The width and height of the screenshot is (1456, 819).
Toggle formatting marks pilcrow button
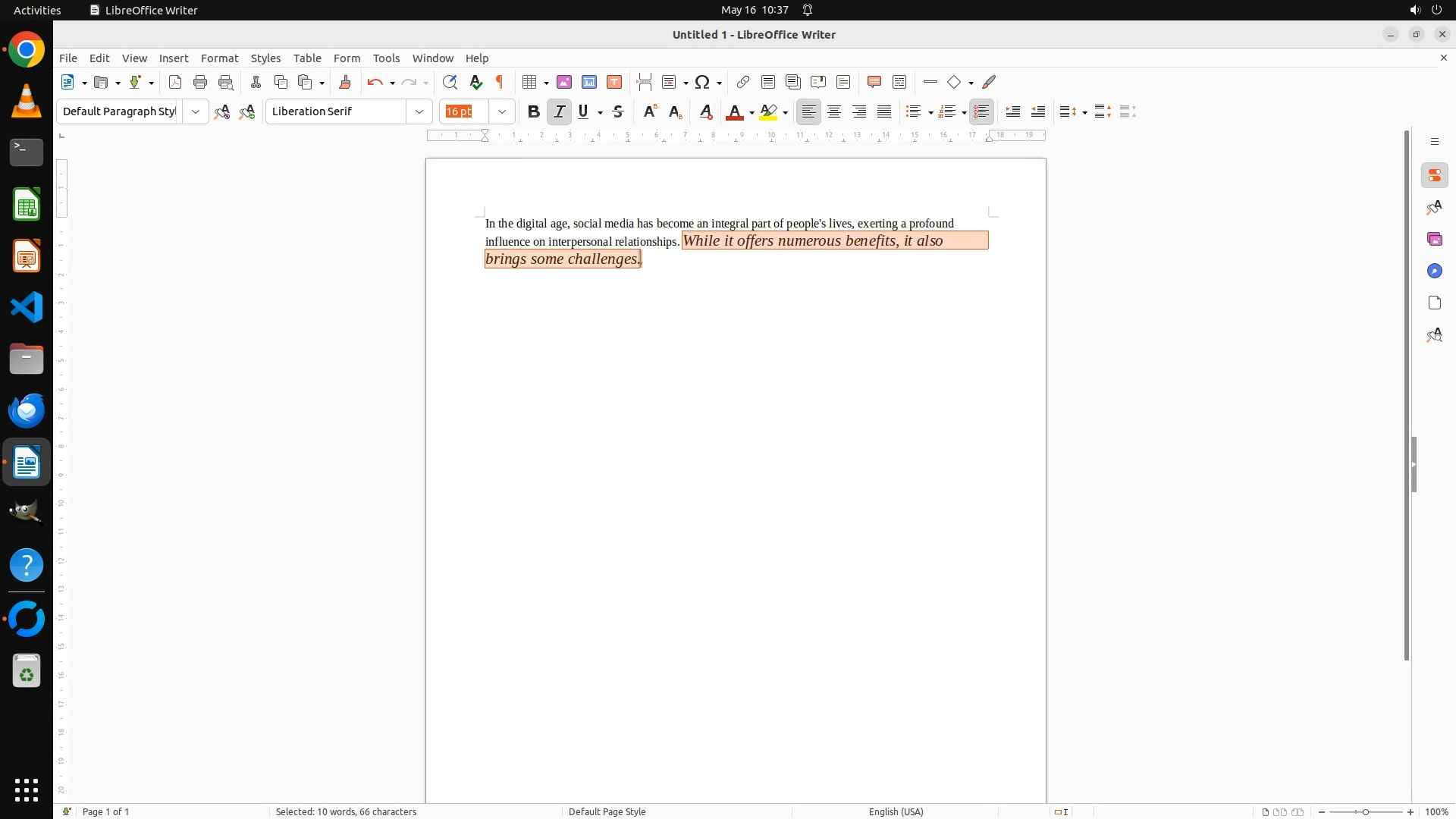coord(500,82)
